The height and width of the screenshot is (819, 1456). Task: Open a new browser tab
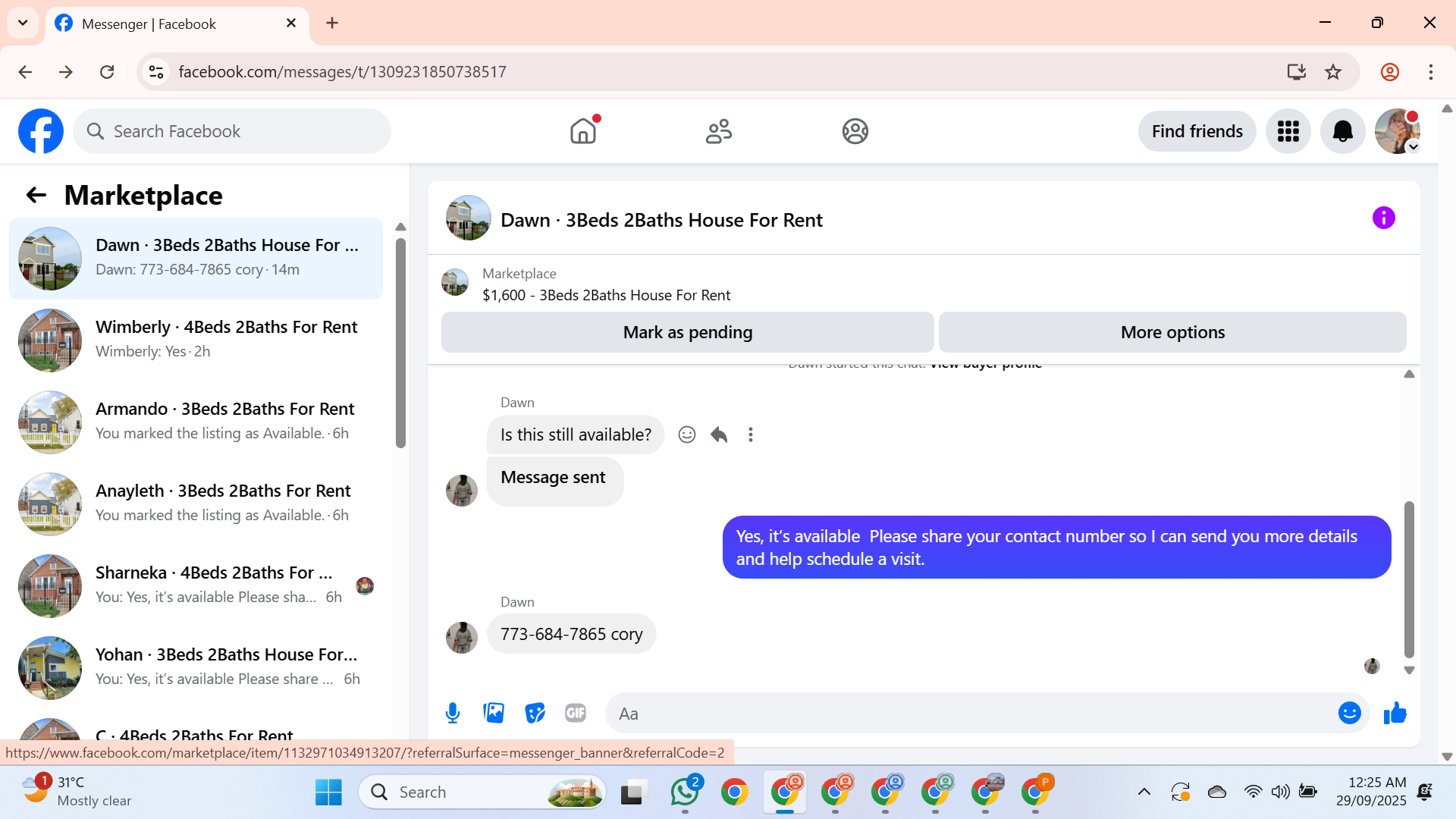click(332, 23)
